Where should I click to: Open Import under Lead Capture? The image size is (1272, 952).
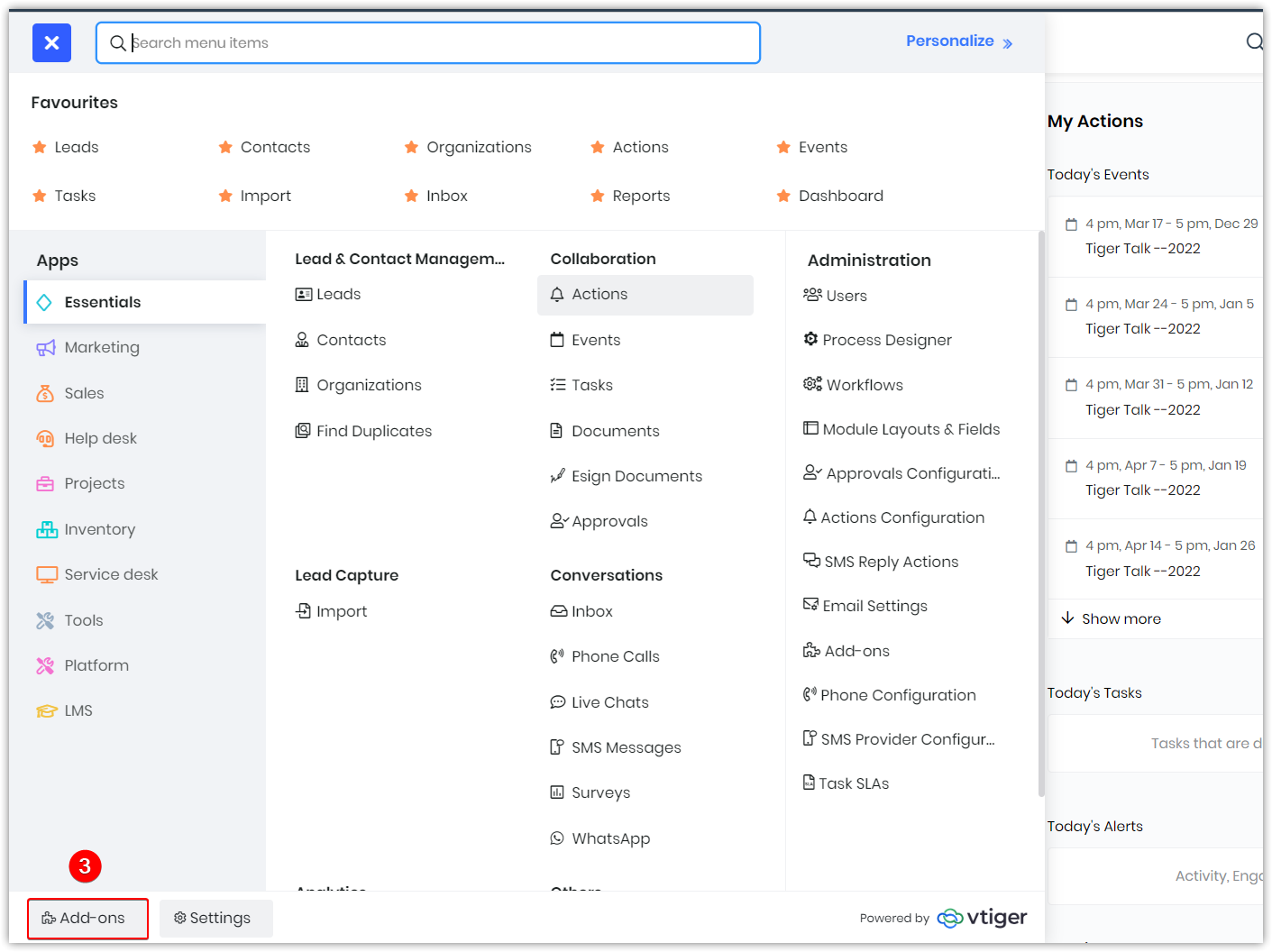point(331,611)
